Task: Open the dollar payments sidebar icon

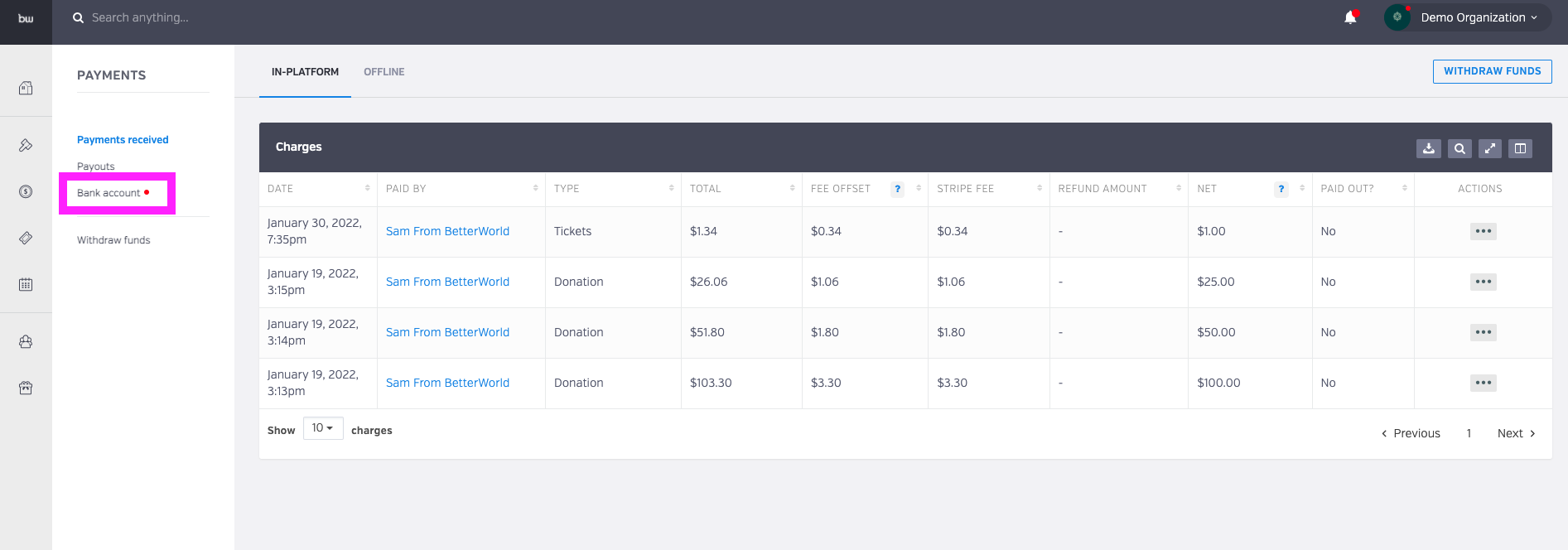Action: coord(26,191)
